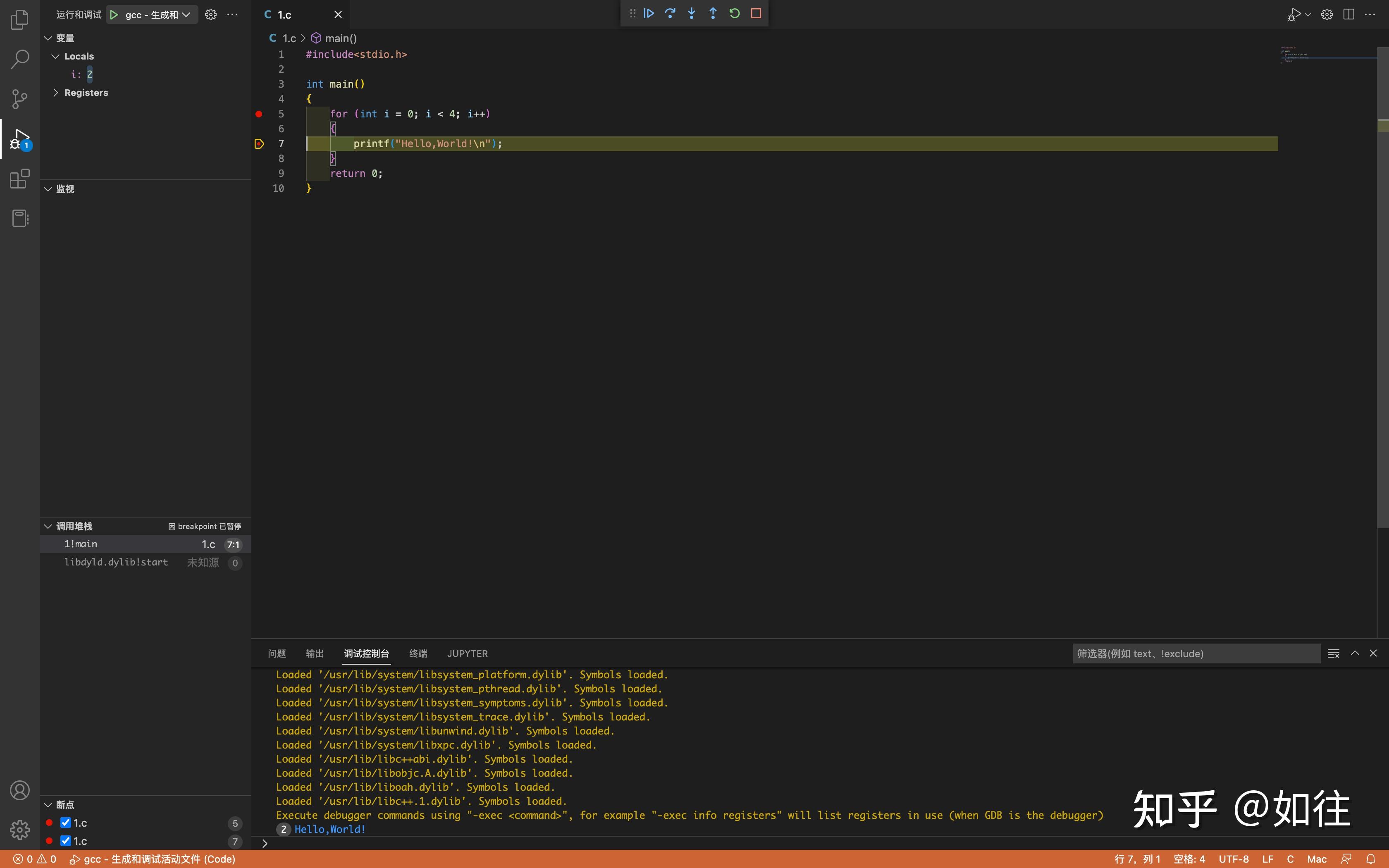The image size is (1389, 868).
Task: Toggle the red breakpoint dot on line 5
Action: click(x=259, y=114)
